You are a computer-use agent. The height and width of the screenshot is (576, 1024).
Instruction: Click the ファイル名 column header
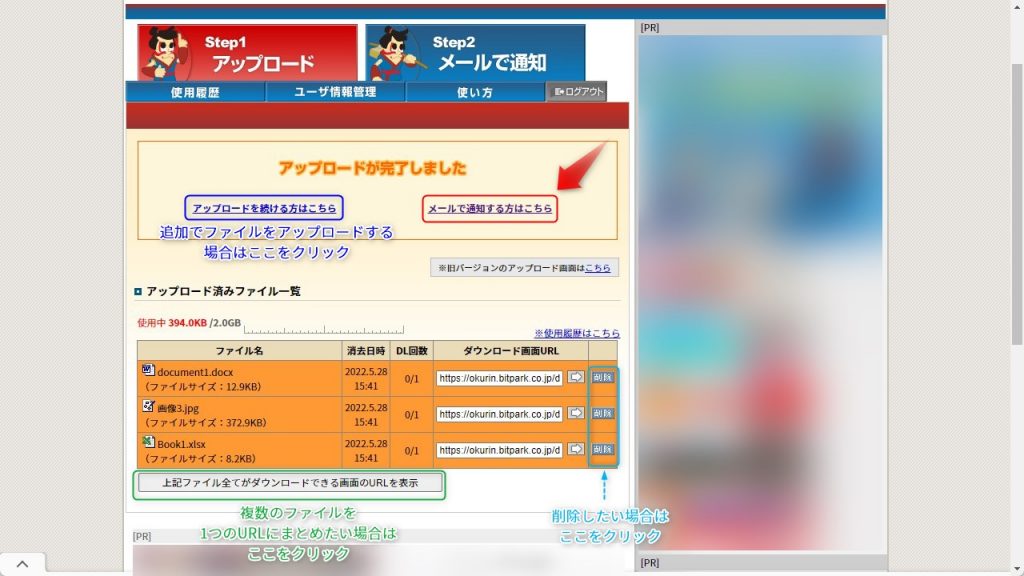240,351
